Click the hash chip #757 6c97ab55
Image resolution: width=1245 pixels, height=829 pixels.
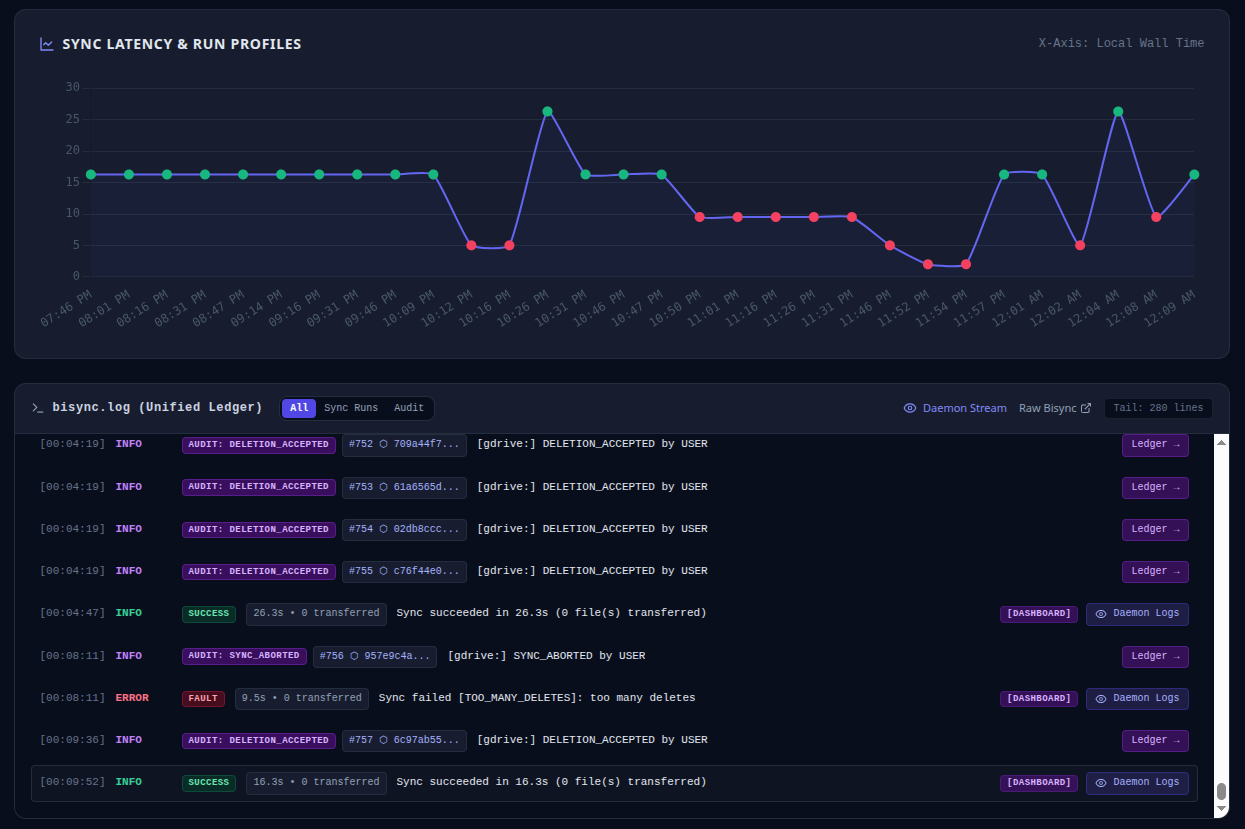(404, 740)
